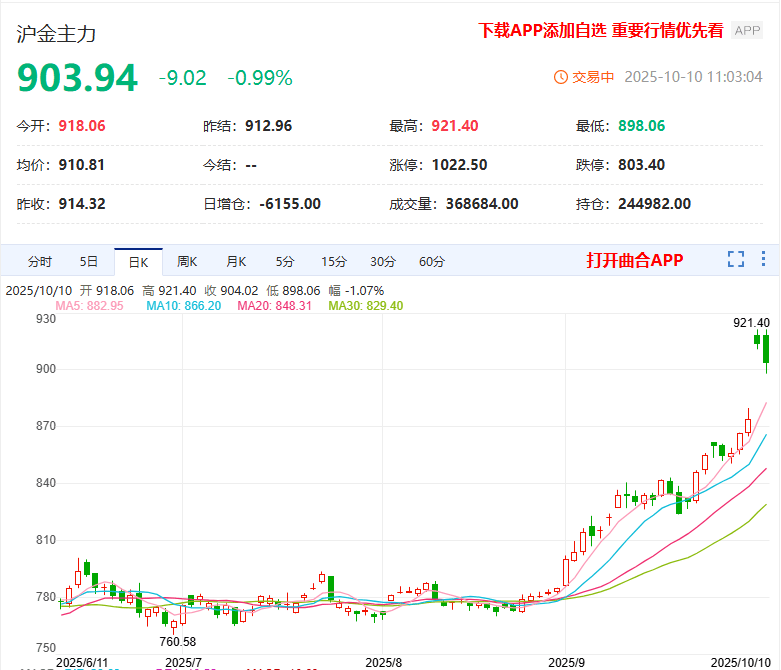This screenshot has width=781, height=670.
Task: Click the 921.40 high candlestick marker
Action: pos(751,322)
